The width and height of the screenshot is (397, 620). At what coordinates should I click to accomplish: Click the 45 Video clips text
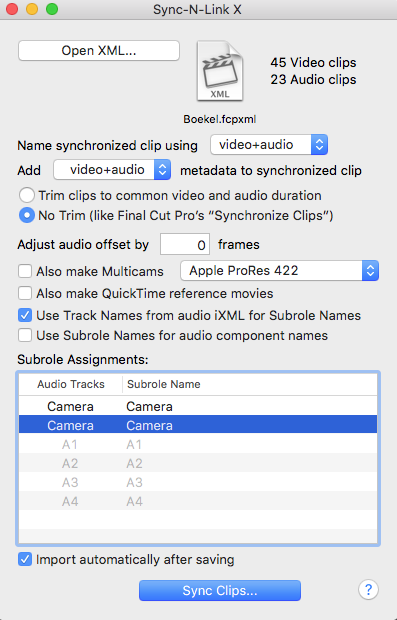(x=313, y=62)
